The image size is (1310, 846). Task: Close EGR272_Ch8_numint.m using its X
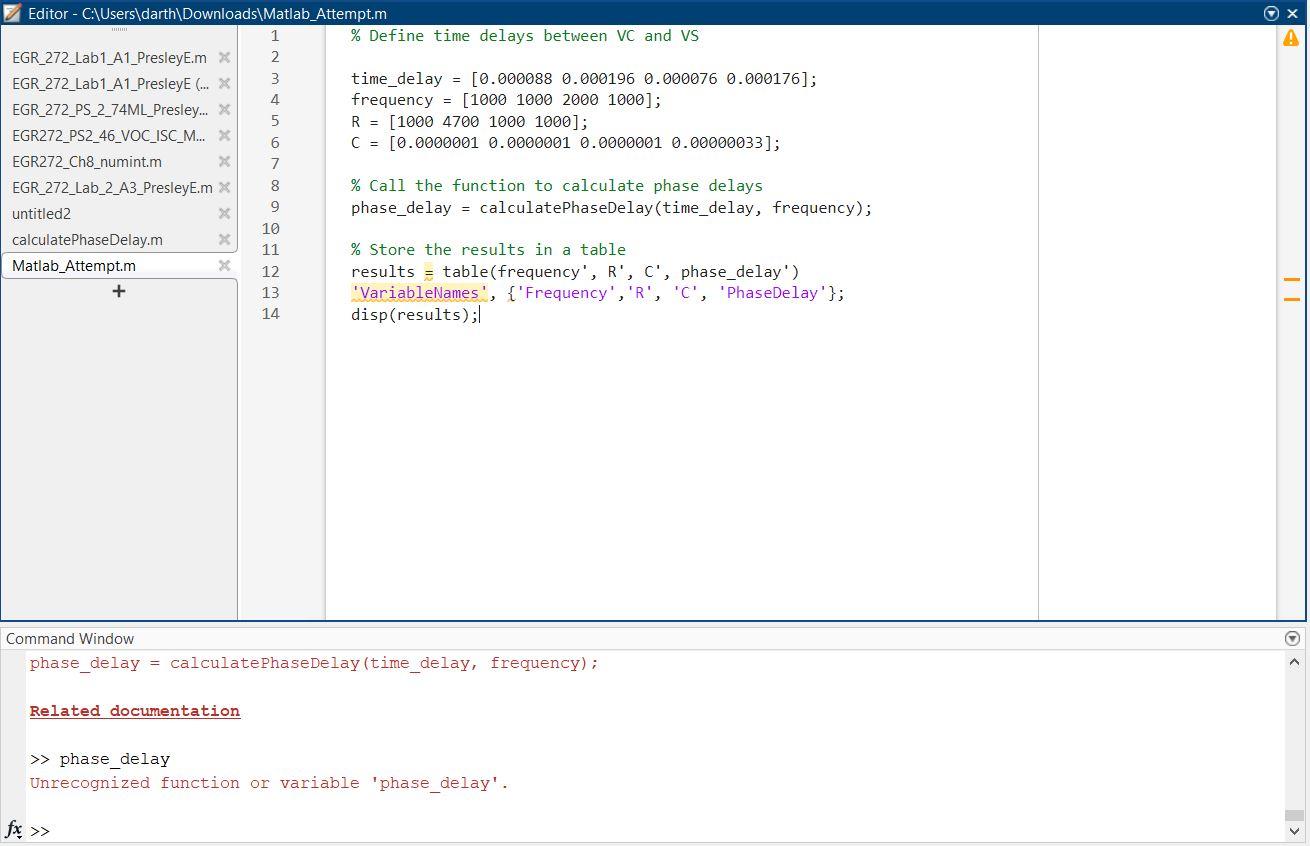tap(224, 161)
